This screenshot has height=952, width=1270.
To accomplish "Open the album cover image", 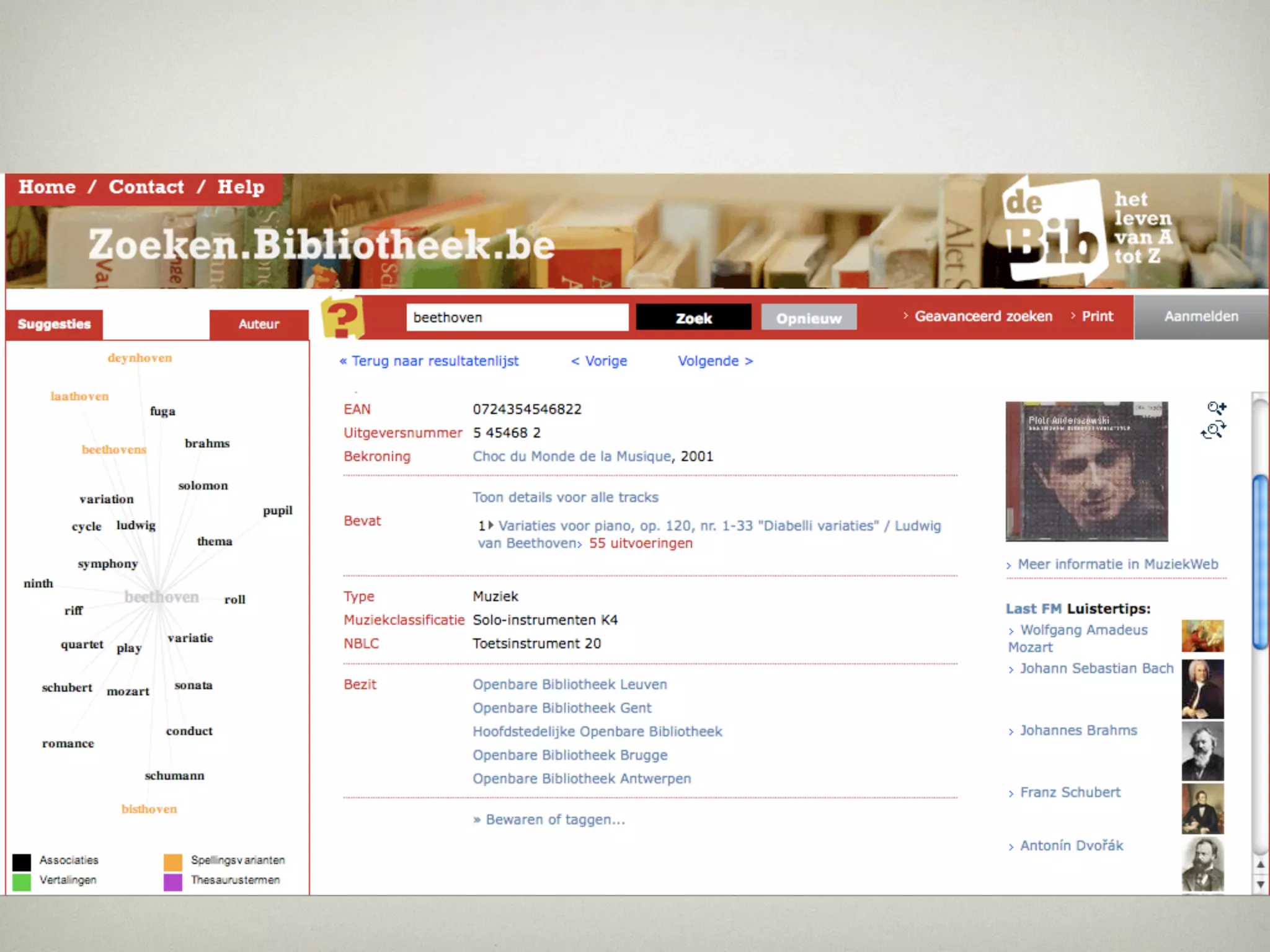I will [1086, 471].
